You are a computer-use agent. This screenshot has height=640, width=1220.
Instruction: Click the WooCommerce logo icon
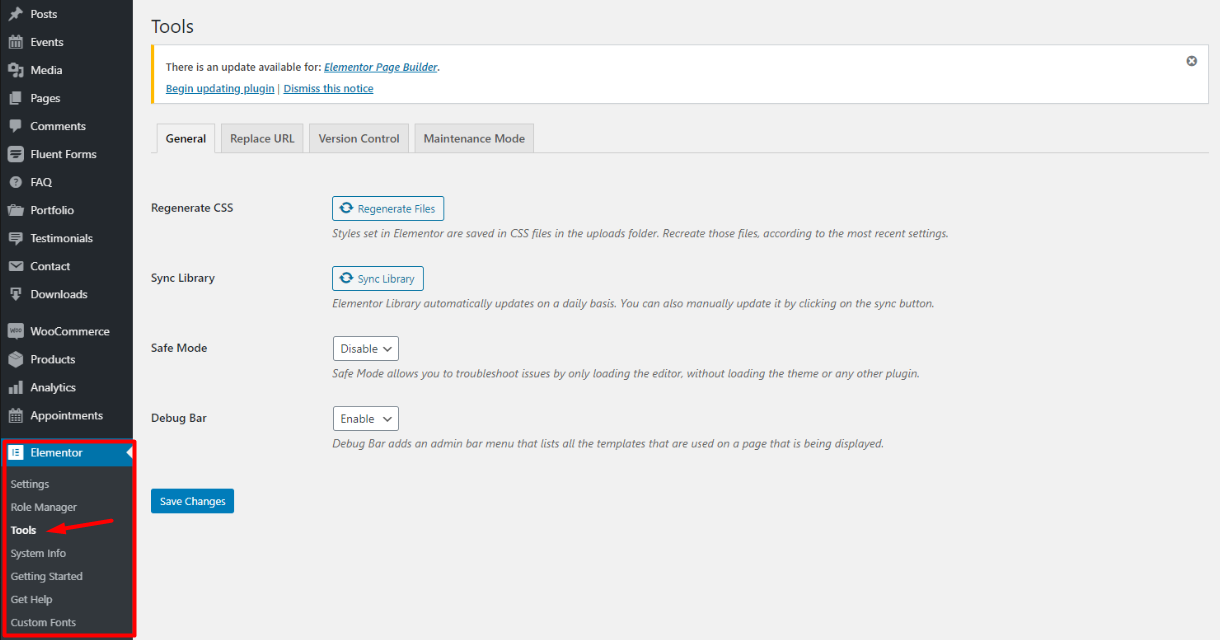pos(15,331)
